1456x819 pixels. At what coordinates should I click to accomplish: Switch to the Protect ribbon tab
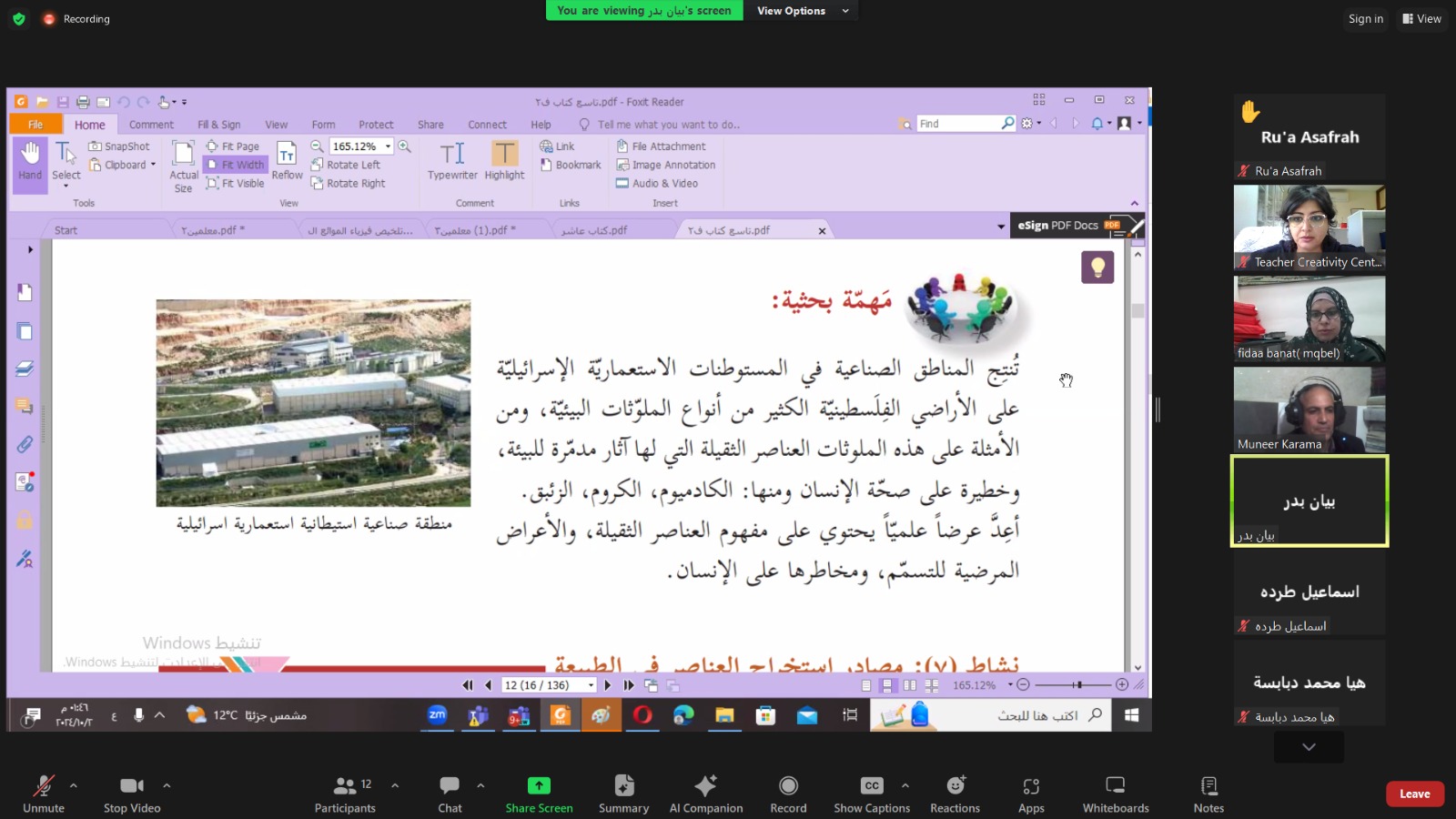[376, 125]
